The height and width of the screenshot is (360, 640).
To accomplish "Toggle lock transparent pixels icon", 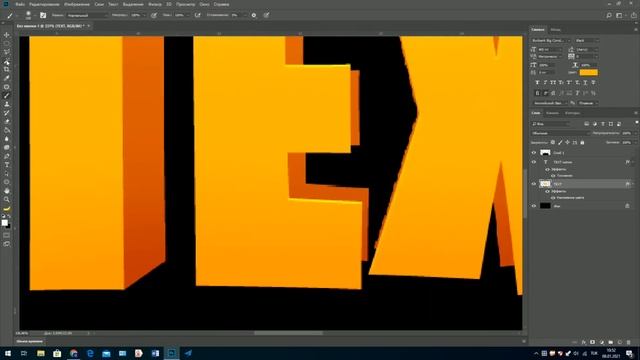I will click(x=553, y=142).
